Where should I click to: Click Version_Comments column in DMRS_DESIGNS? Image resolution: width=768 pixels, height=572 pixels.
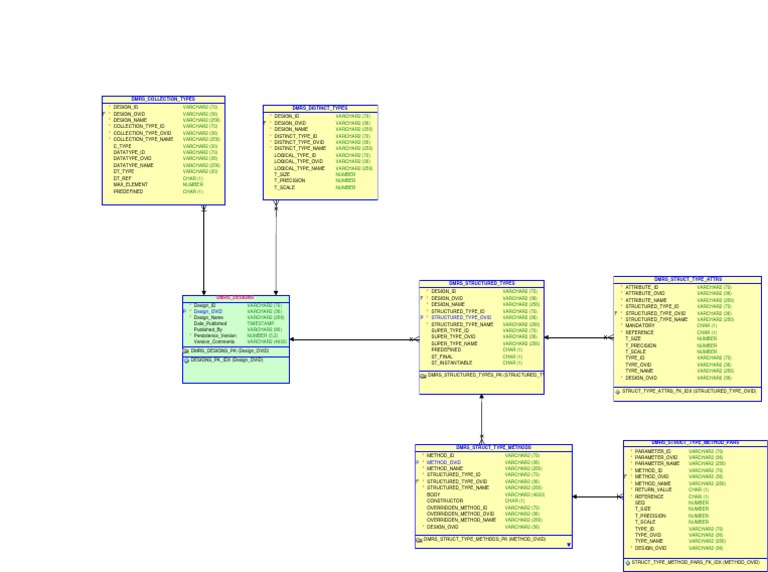[214, 341]
